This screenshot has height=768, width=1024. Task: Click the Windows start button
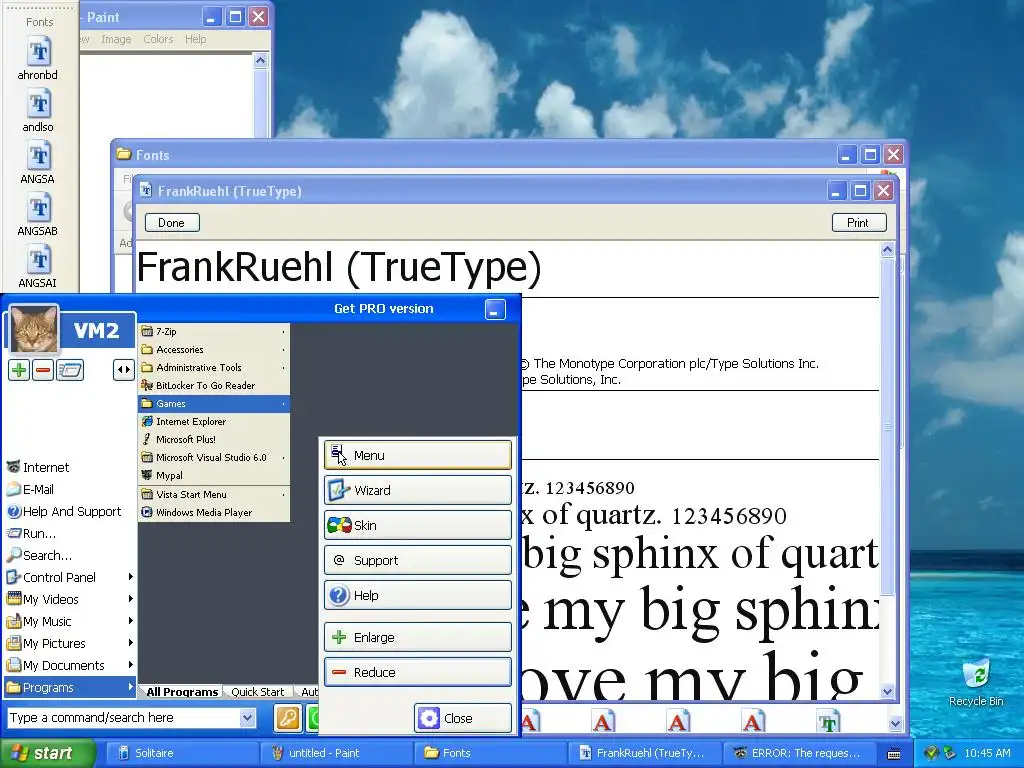tap(47, 753)
